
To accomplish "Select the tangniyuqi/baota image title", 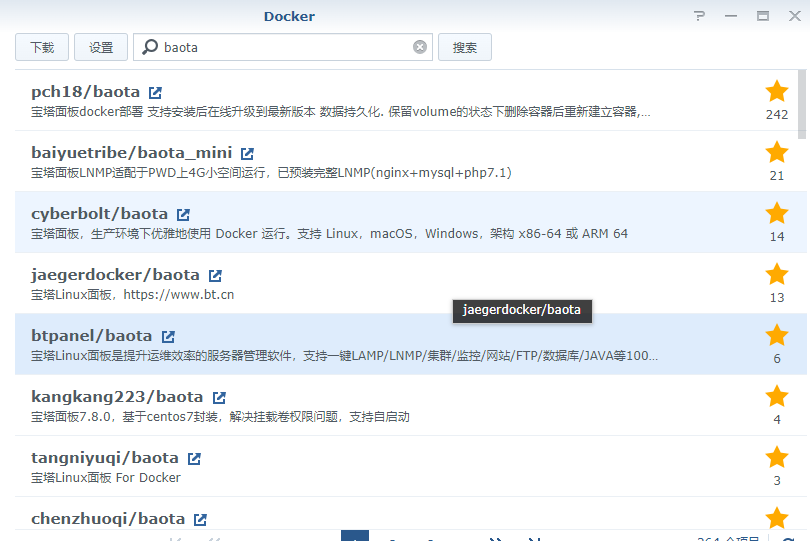I will [x=105, y=458].
